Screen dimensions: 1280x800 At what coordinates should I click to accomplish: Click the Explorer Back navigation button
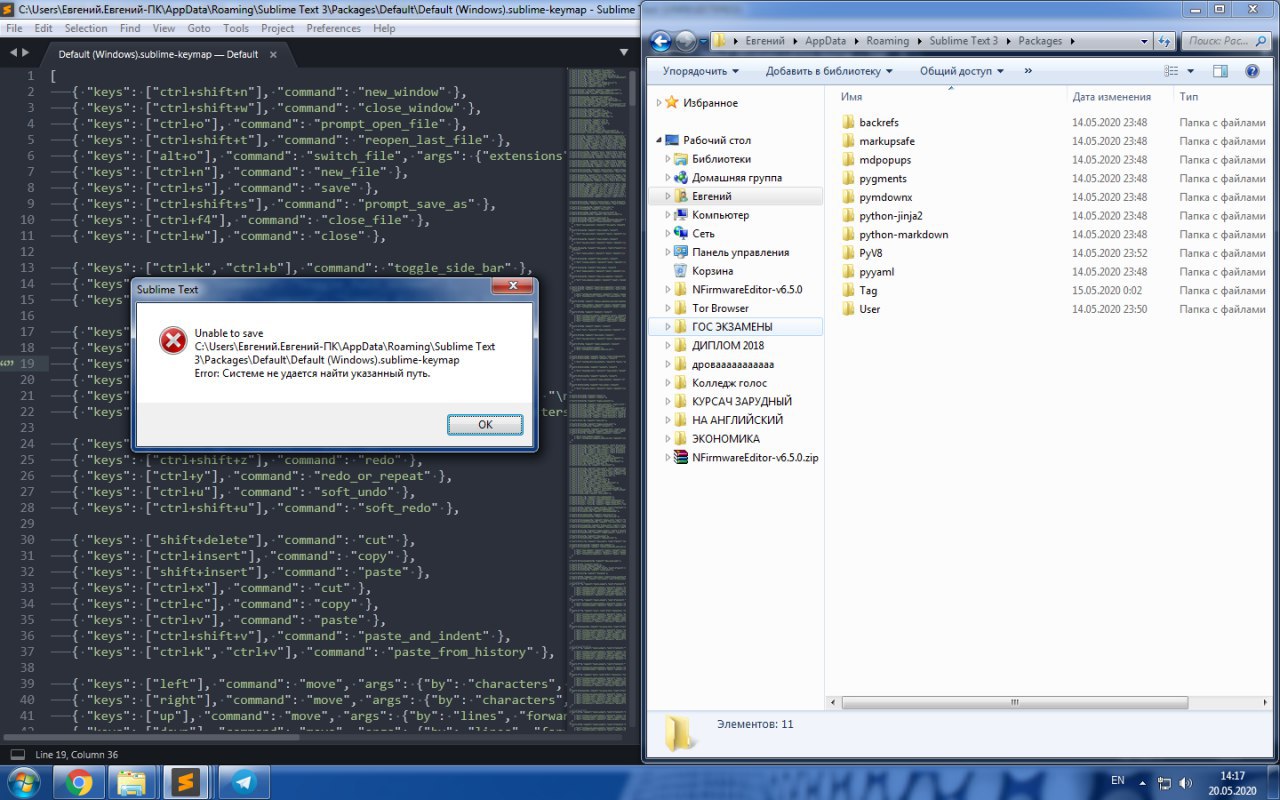pyautogui.click(x=661, y=41)
